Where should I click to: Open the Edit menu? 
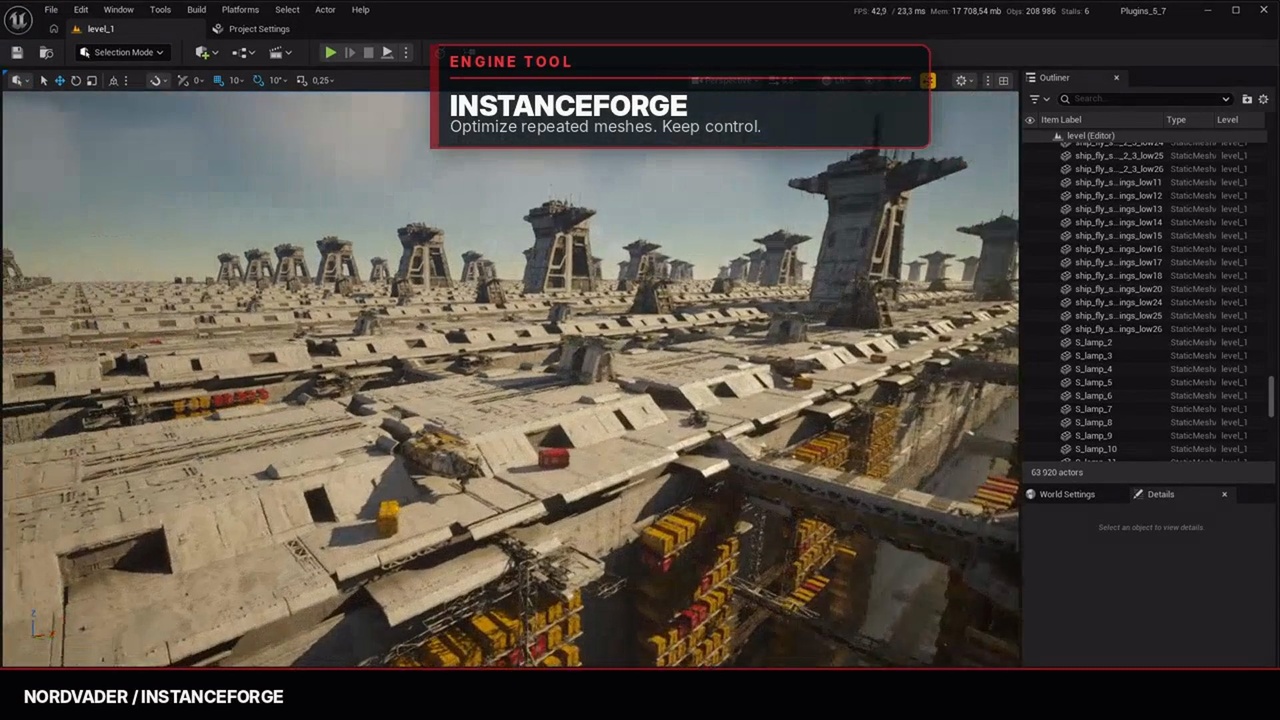point(81,10)
